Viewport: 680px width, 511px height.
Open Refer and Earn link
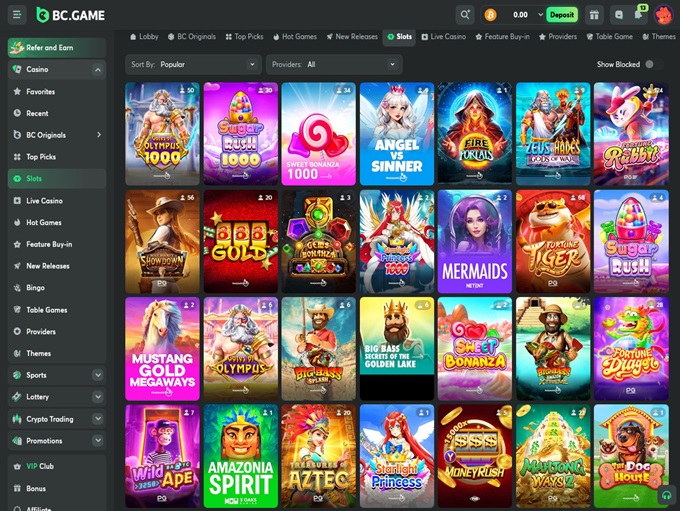pyautogui.click(x=56, y=47)
